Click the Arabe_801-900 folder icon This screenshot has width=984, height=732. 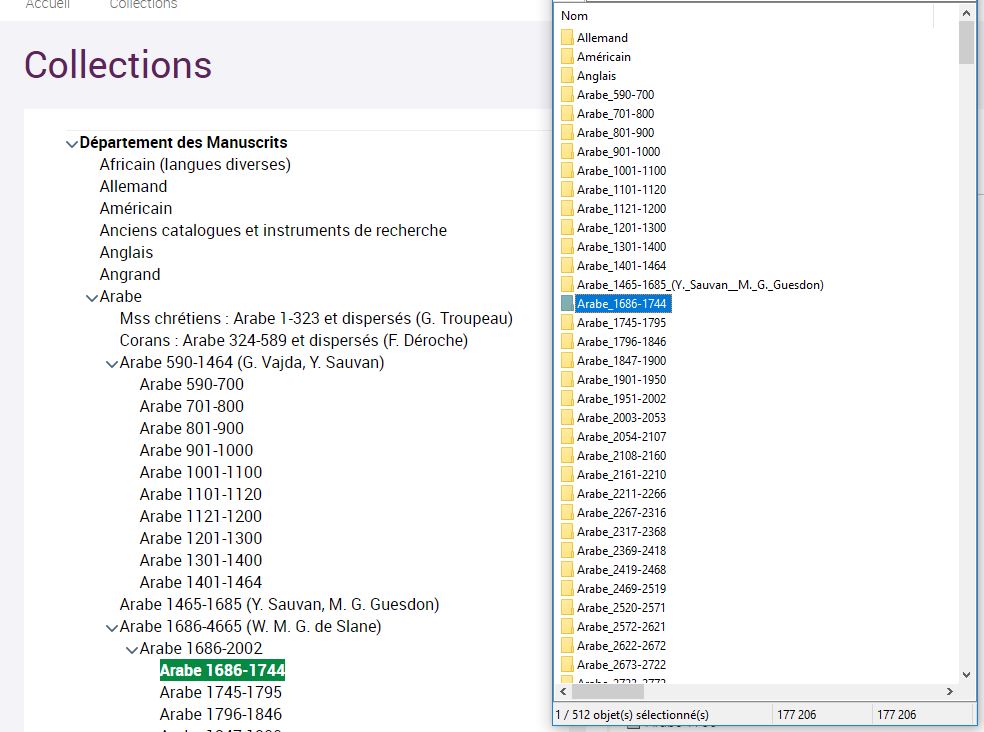[567, 132]
